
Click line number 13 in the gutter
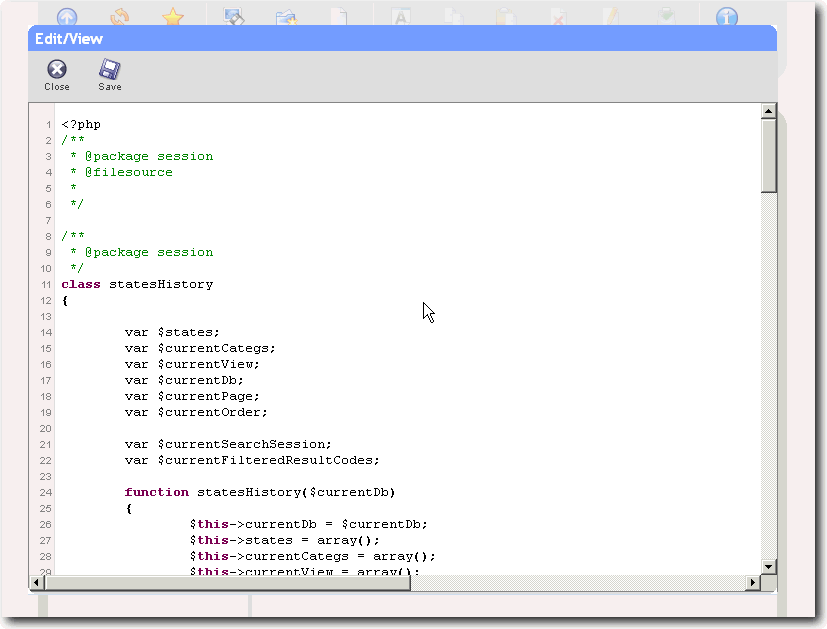(46, 316)
